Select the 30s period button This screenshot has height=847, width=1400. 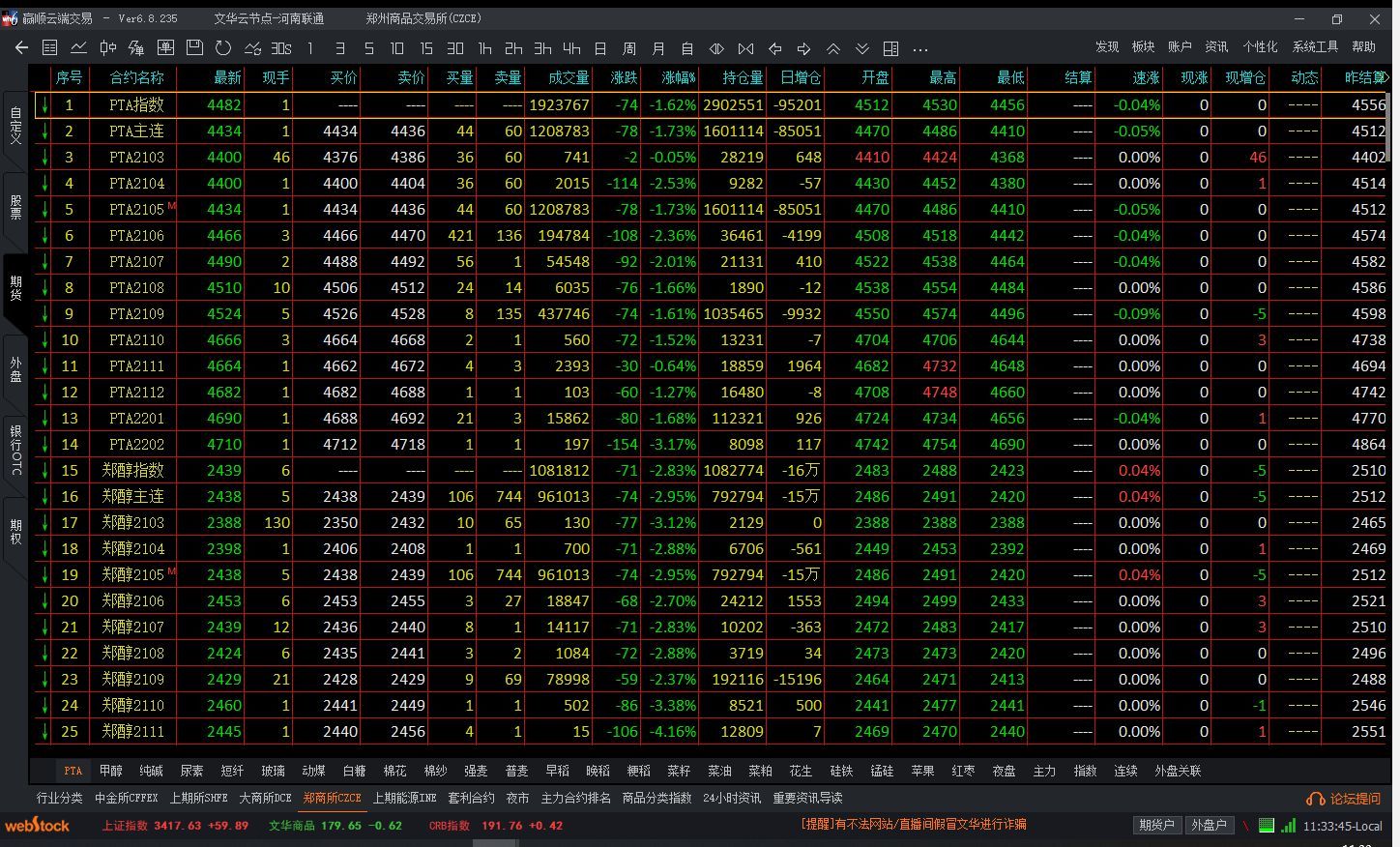(281, 47)
